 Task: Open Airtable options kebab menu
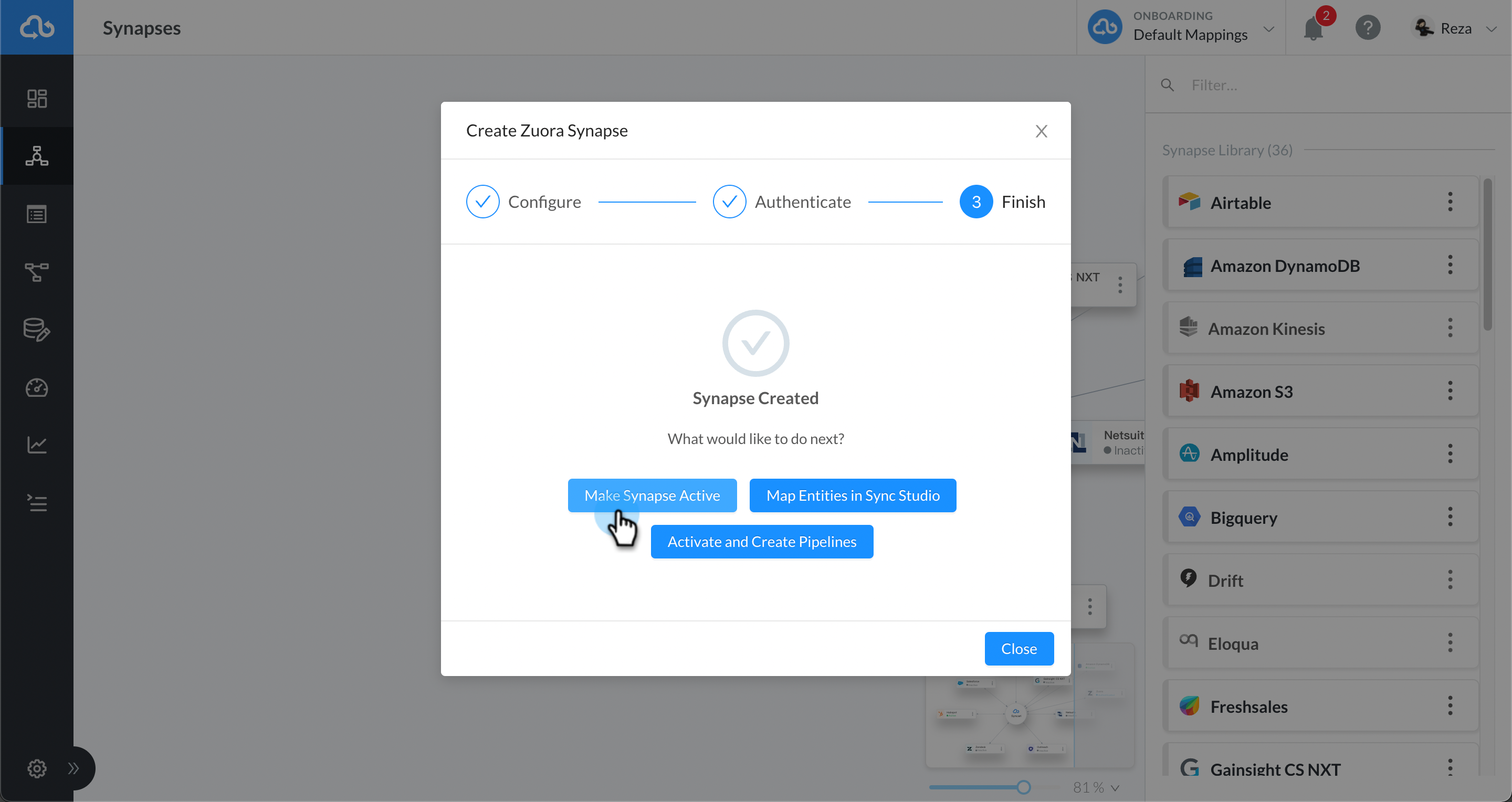pyautogui.click(x=1450, y=202)
